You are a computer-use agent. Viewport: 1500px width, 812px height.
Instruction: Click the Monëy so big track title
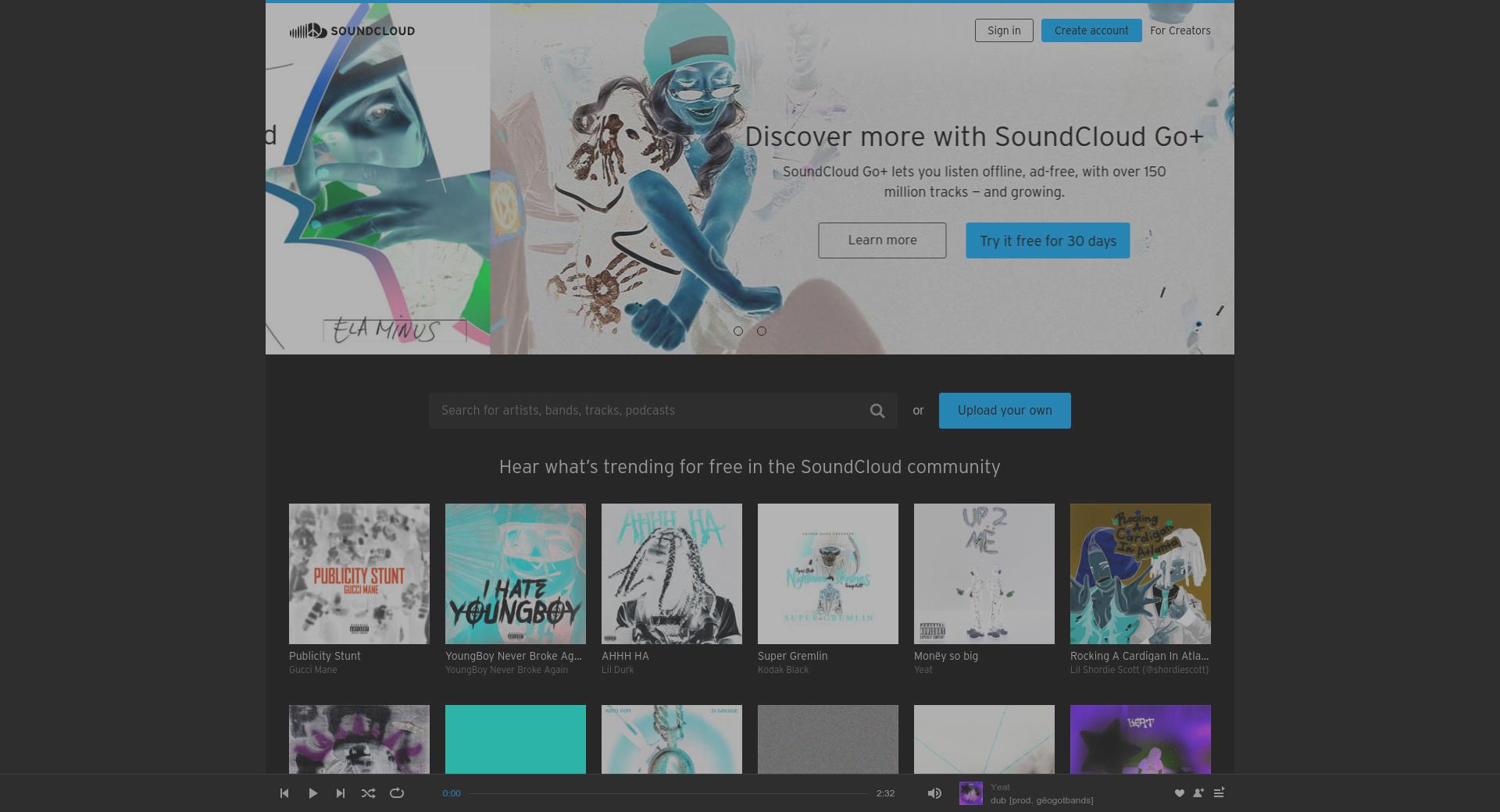[946, 656]
